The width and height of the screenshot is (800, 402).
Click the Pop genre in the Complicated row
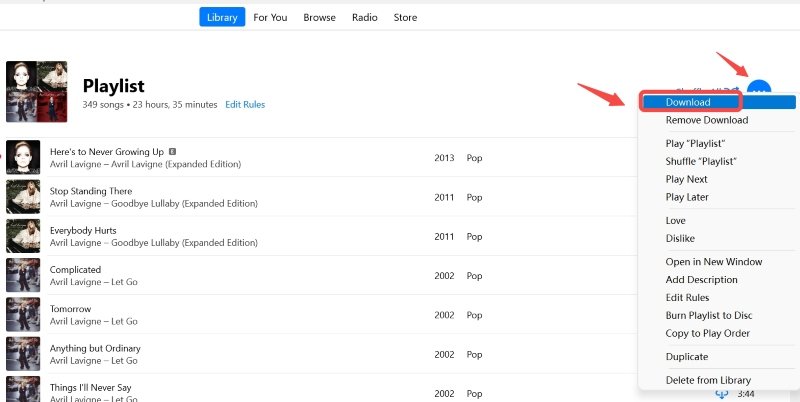pyautogui.click(x=474, y=275)
